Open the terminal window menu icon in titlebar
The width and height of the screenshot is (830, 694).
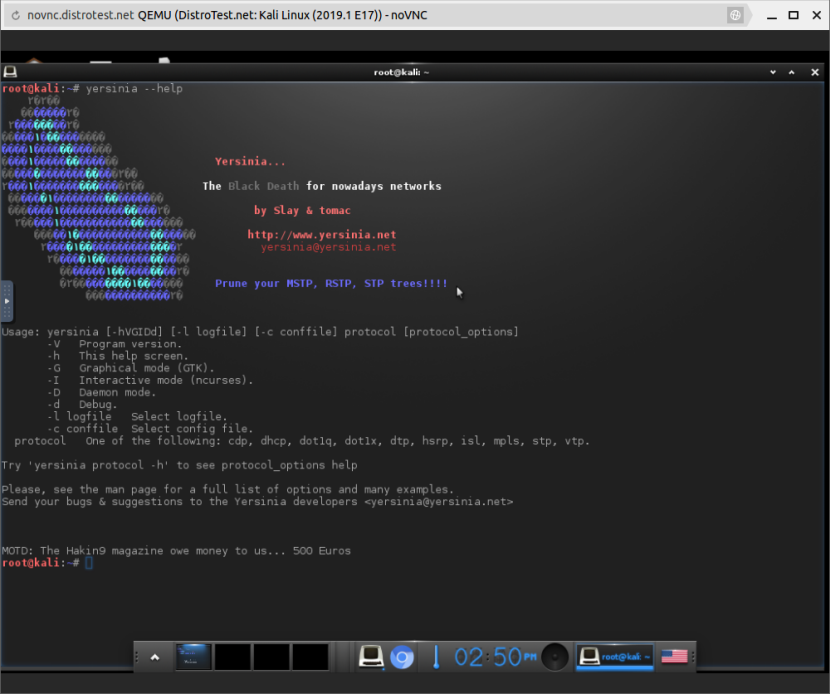pyautogui.click(x=10, y=72)
